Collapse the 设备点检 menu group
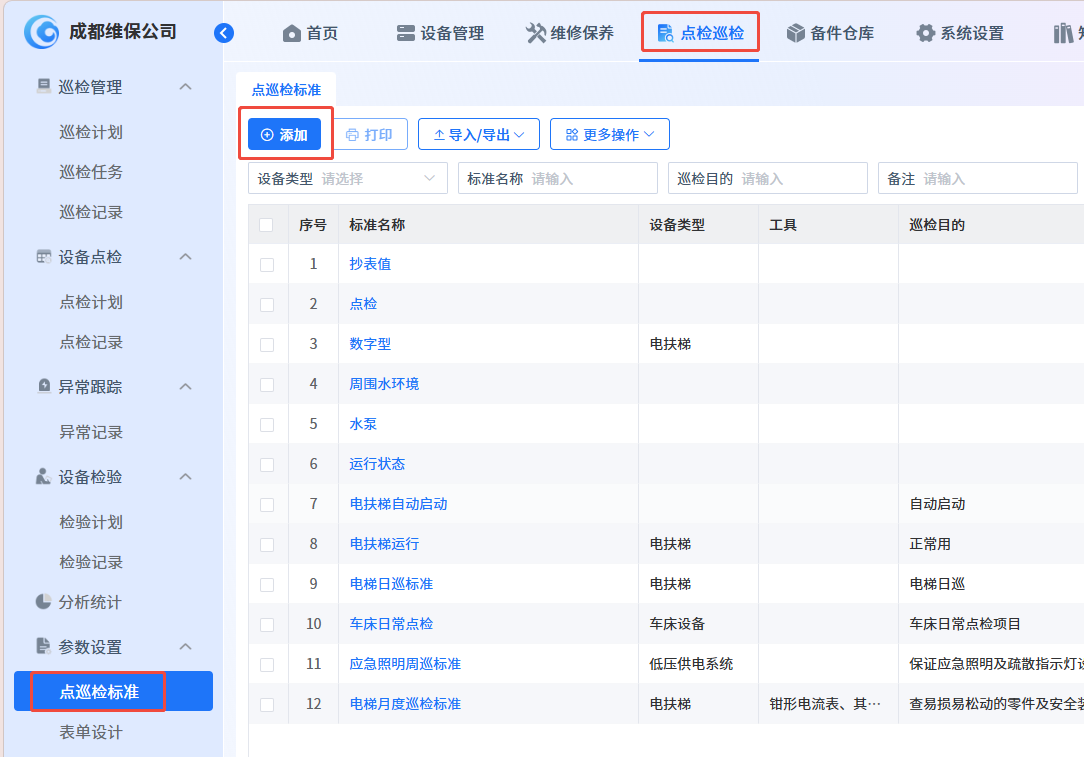The image size is (1084, 757). pyautogui.click(x=185, y=257)
